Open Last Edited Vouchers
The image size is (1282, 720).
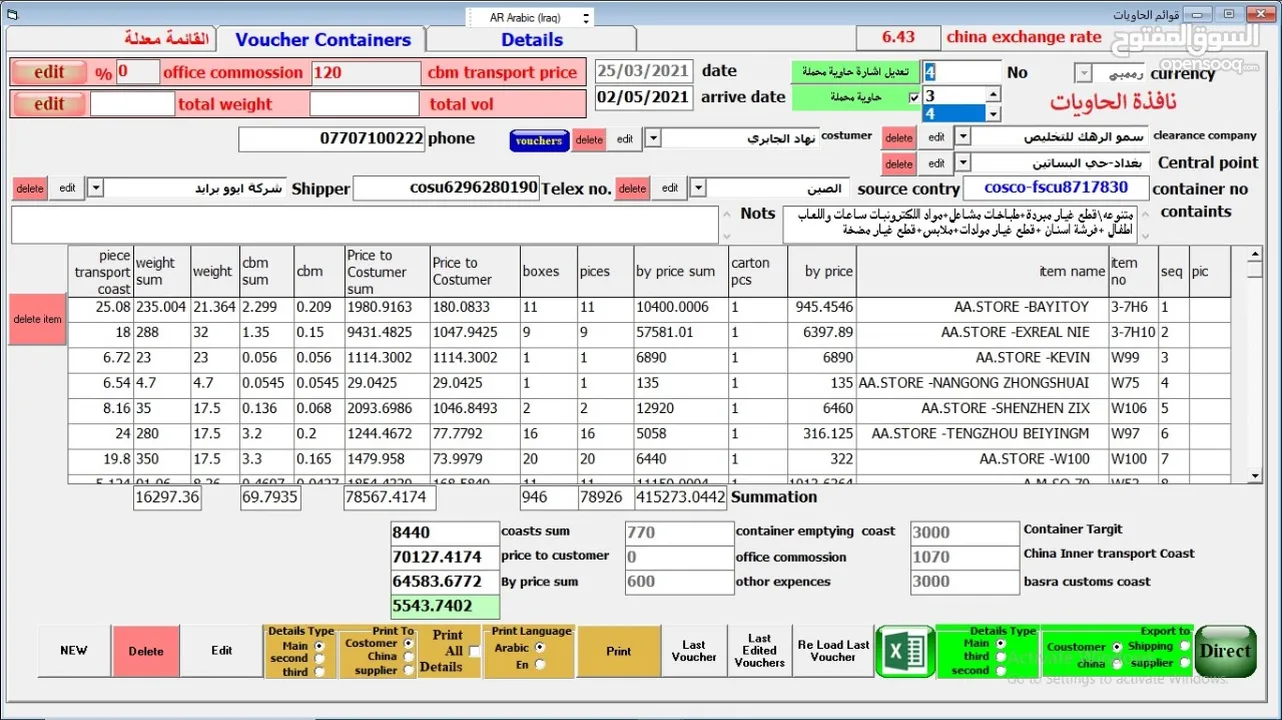click(x=760, y=651)
